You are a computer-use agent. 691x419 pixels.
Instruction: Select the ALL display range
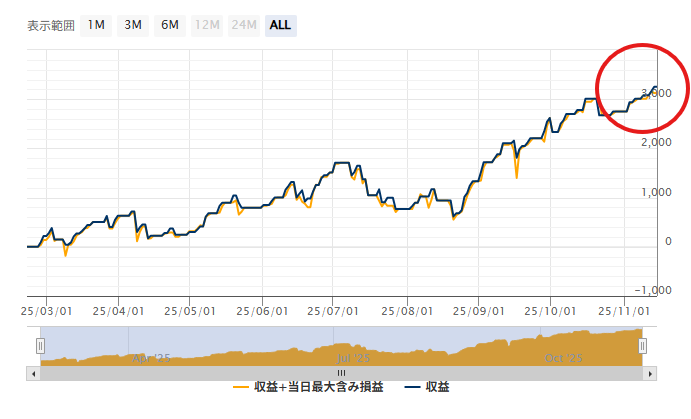coord(281,26)
